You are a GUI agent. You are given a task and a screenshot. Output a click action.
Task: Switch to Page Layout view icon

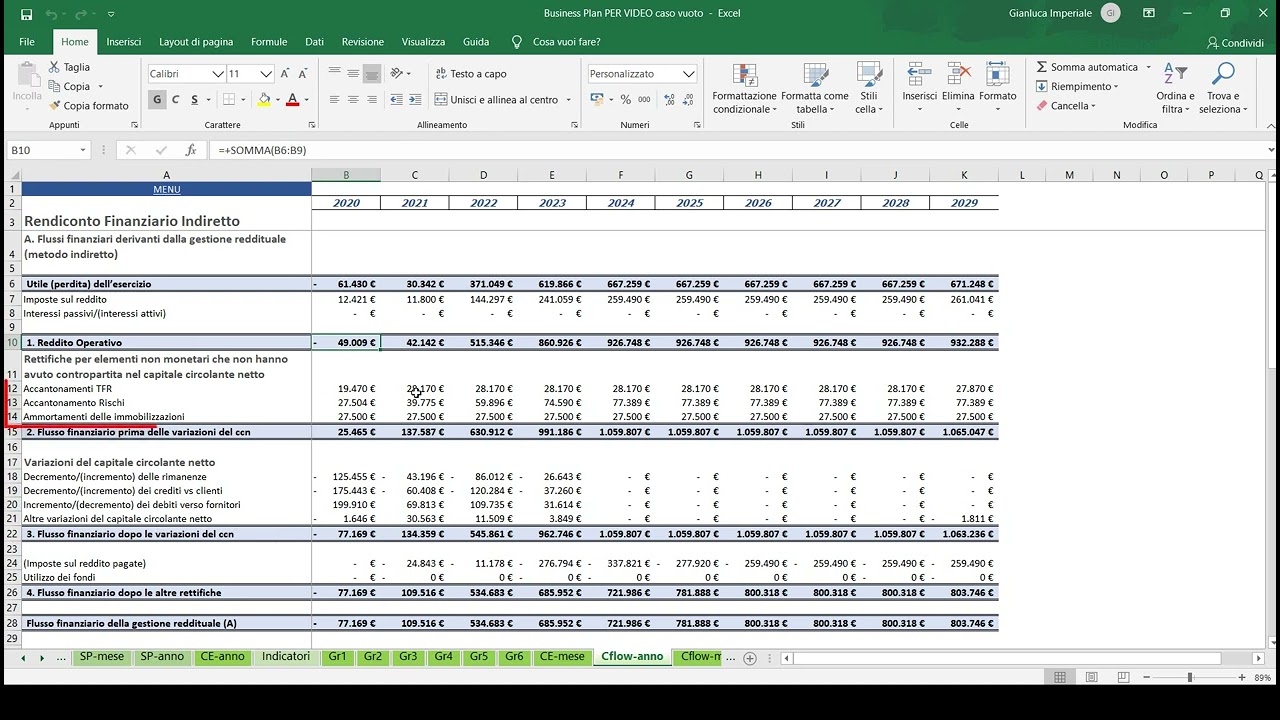pos(1092,677)
